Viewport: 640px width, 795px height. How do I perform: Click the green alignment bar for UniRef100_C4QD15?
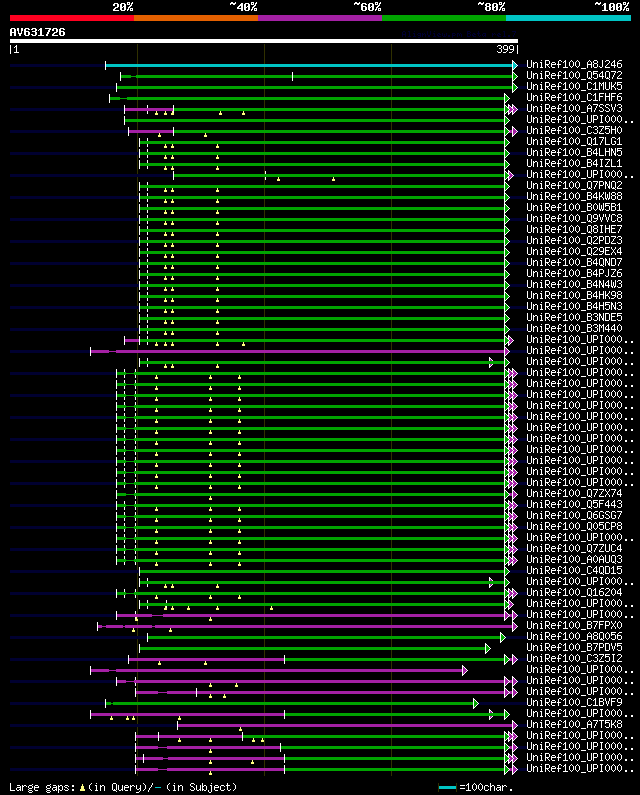322,571
